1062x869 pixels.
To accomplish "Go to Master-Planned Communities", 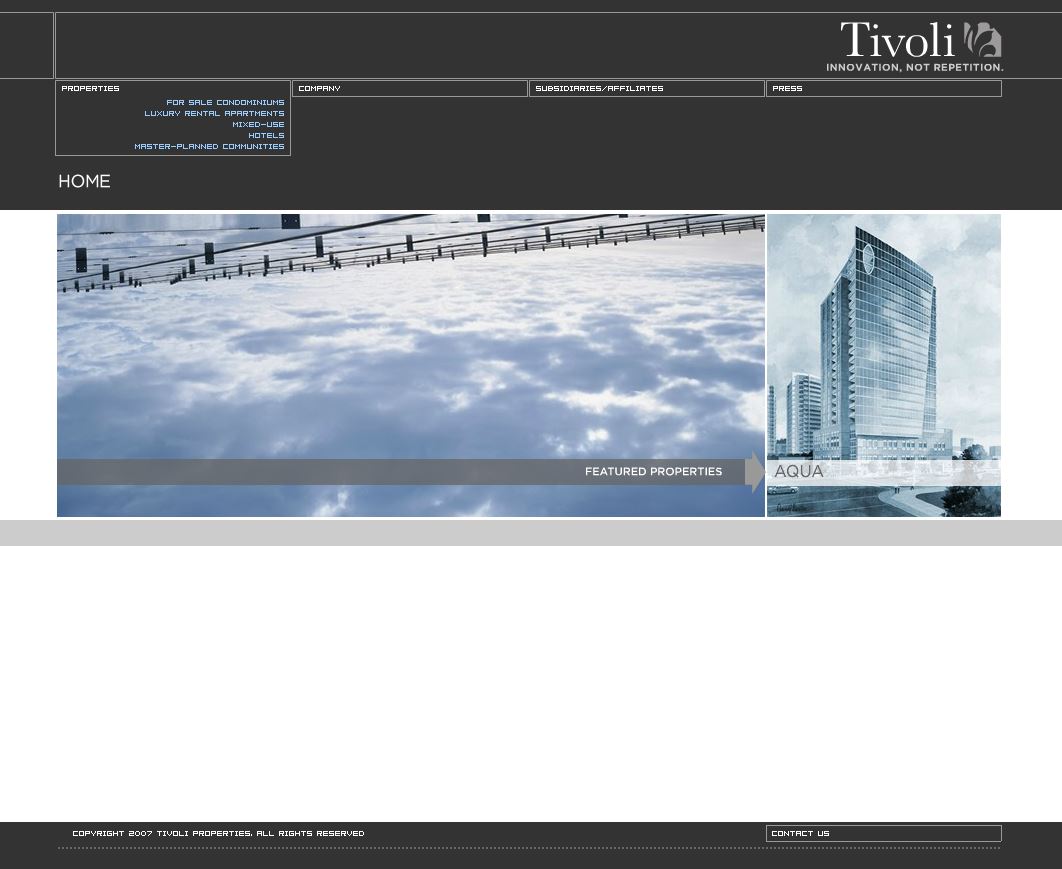I will coord(209,146).
